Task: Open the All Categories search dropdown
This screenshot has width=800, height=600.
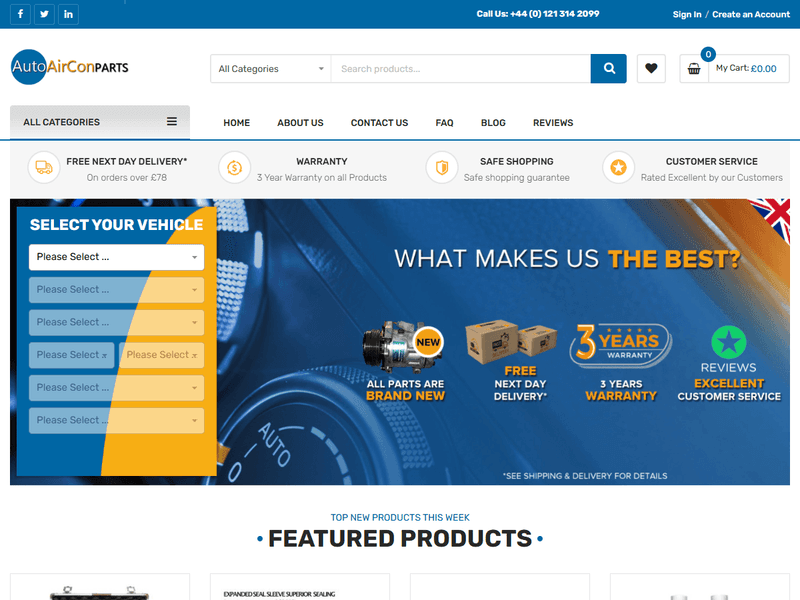Action: [271, 68]
